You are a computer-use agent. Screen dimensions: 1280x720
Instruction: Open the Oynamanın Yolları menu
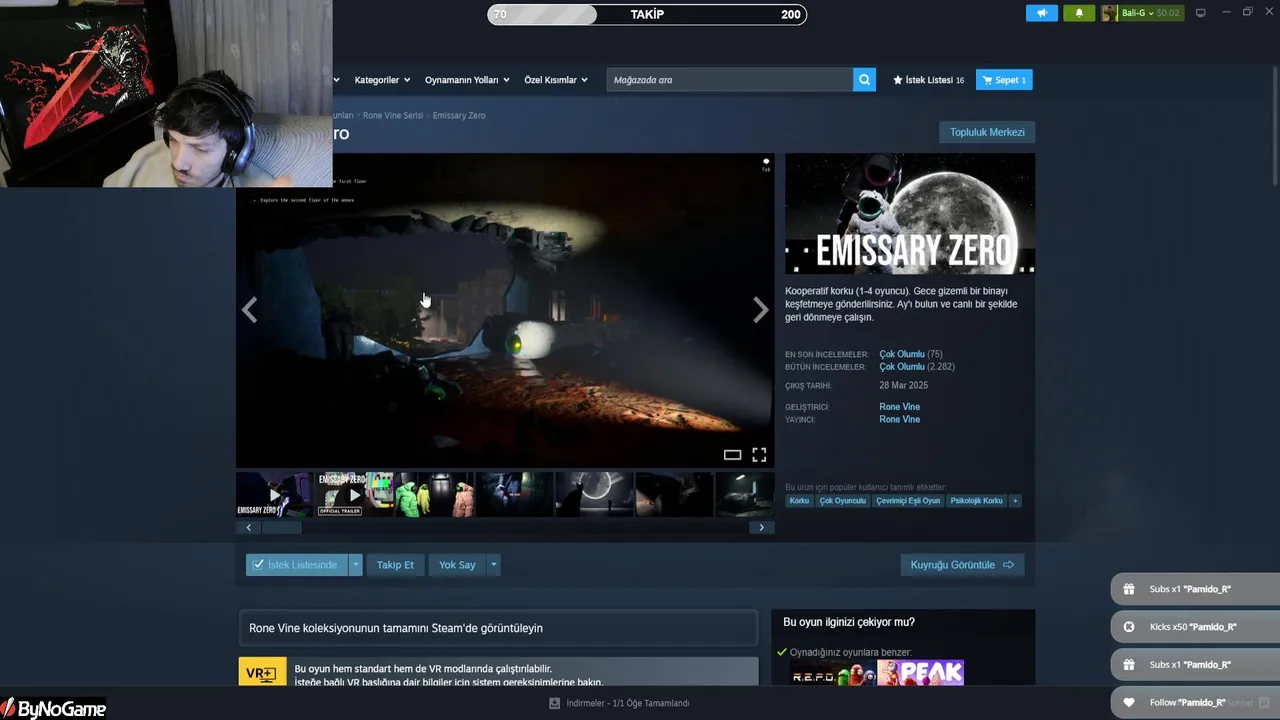[x=467, y=80]
